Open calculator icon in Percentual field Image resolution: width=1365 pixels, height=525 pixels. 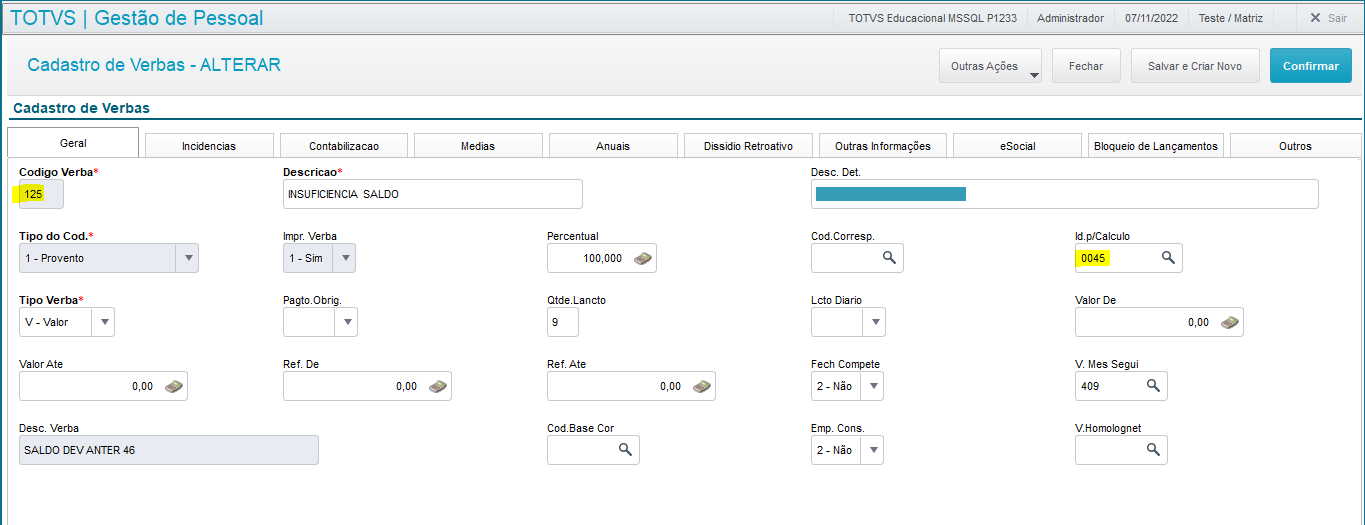click(x=643, y=258)
